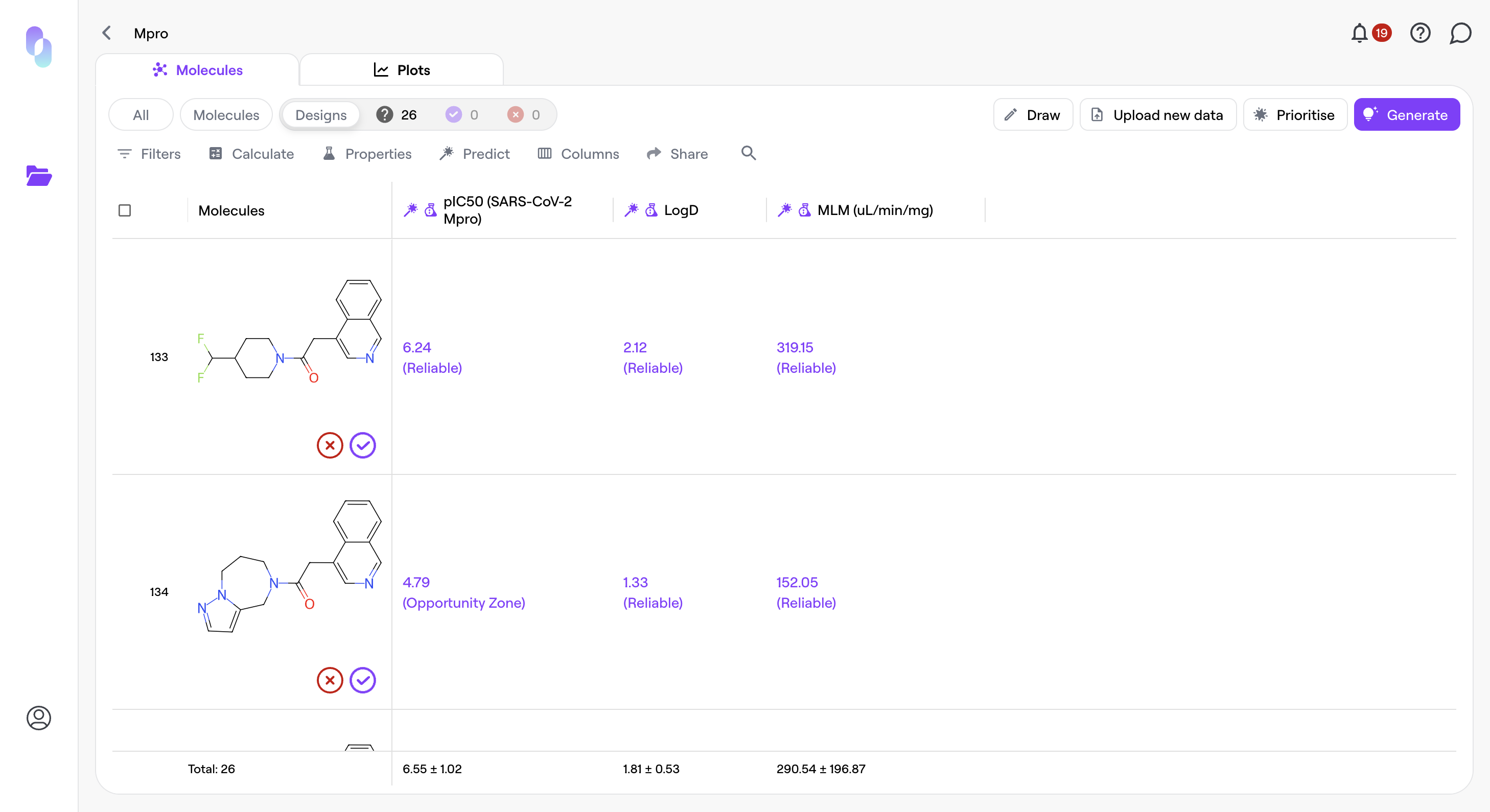Viewport: 1490px width, 812px height.
Task: Expand the Properties menu
Action: point(367,154)
